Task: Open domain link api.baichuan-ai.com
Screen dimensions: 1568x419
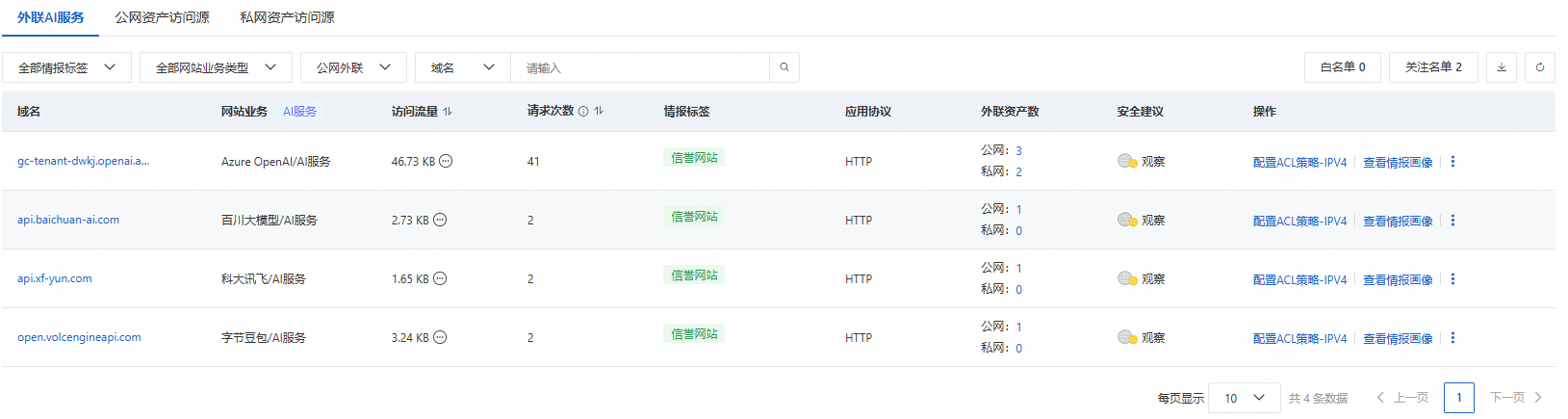Action: tap(68, 220)
